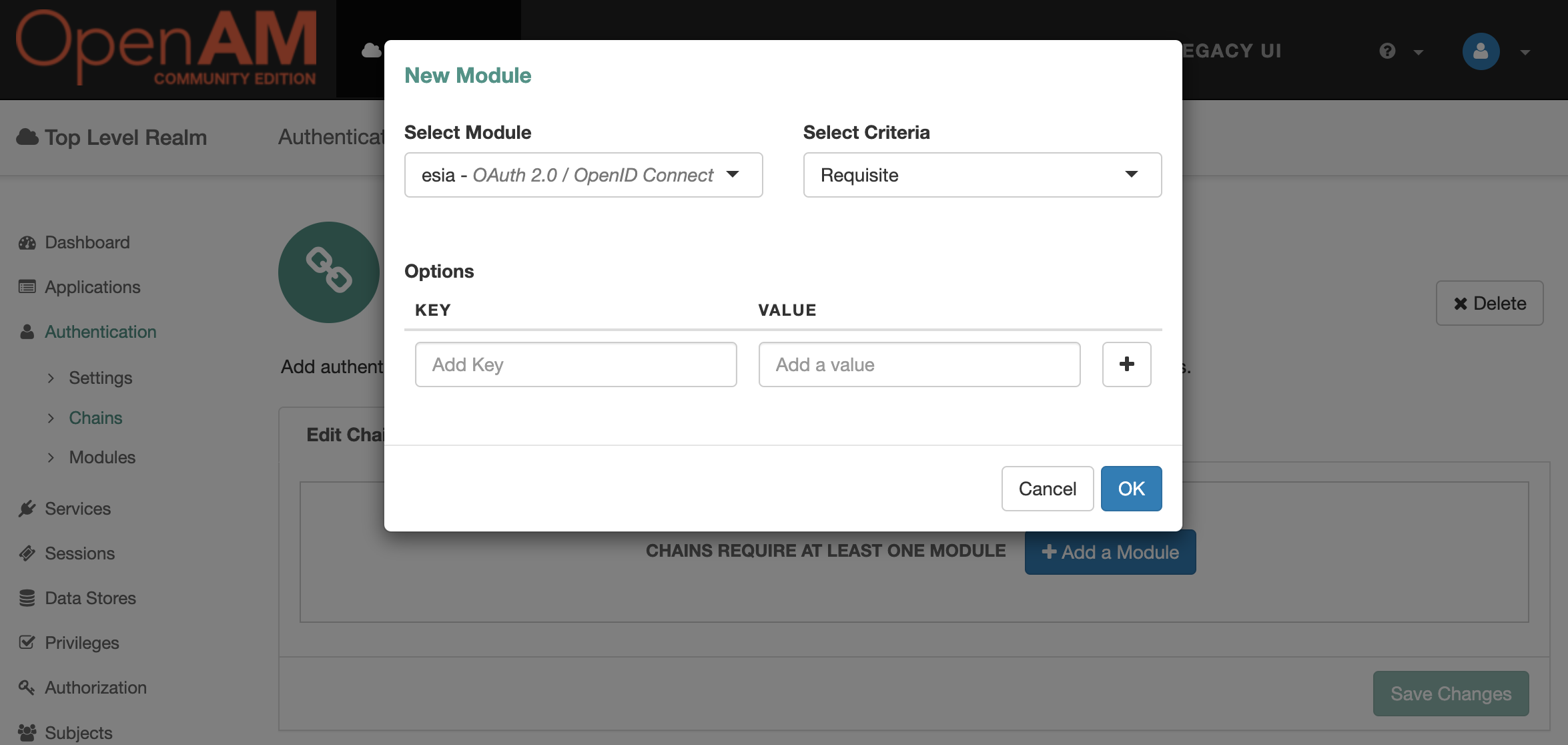1568x745 pixels.
Task: Expand the Settings item under Authentication
Action: (x=100, y=378)
